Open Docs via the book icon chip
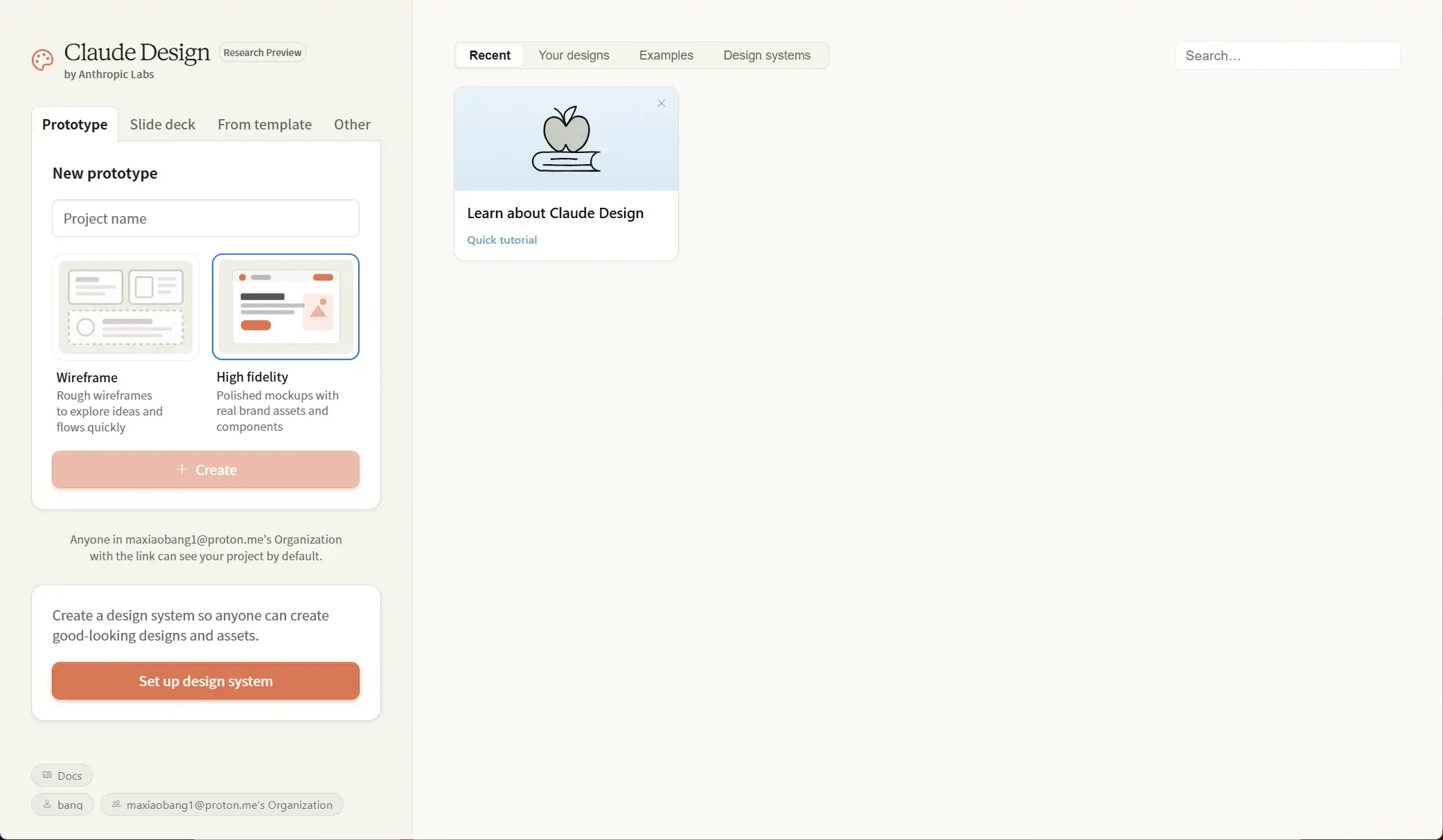1443x840 pixels. click(62, 776)
